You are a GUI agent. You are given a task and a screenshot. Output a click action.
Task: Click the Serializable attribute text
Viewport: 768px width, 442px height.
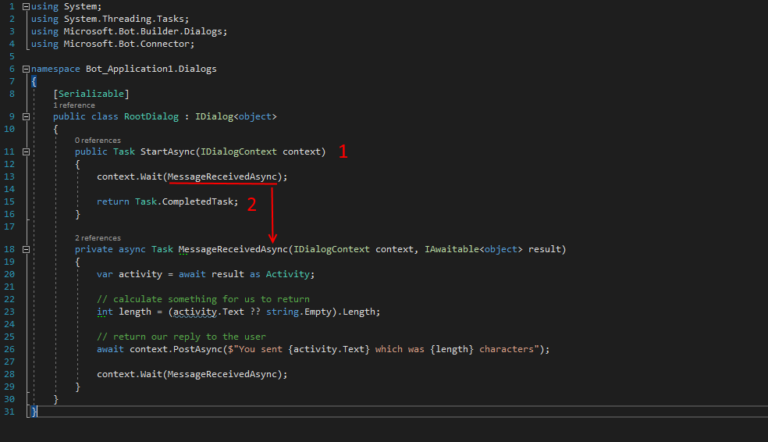92,93
